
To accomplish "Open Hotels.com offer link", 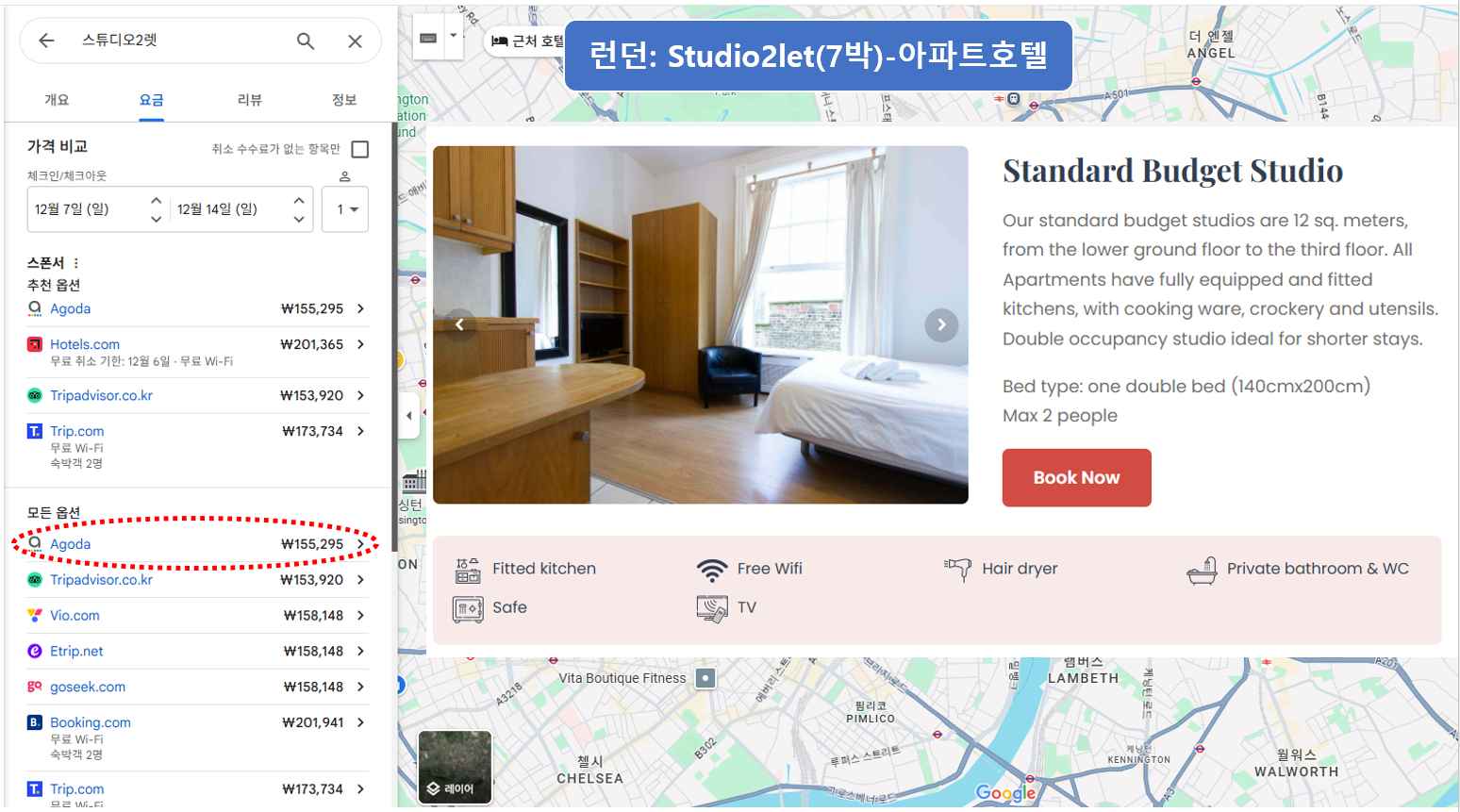I will [85, 344].
